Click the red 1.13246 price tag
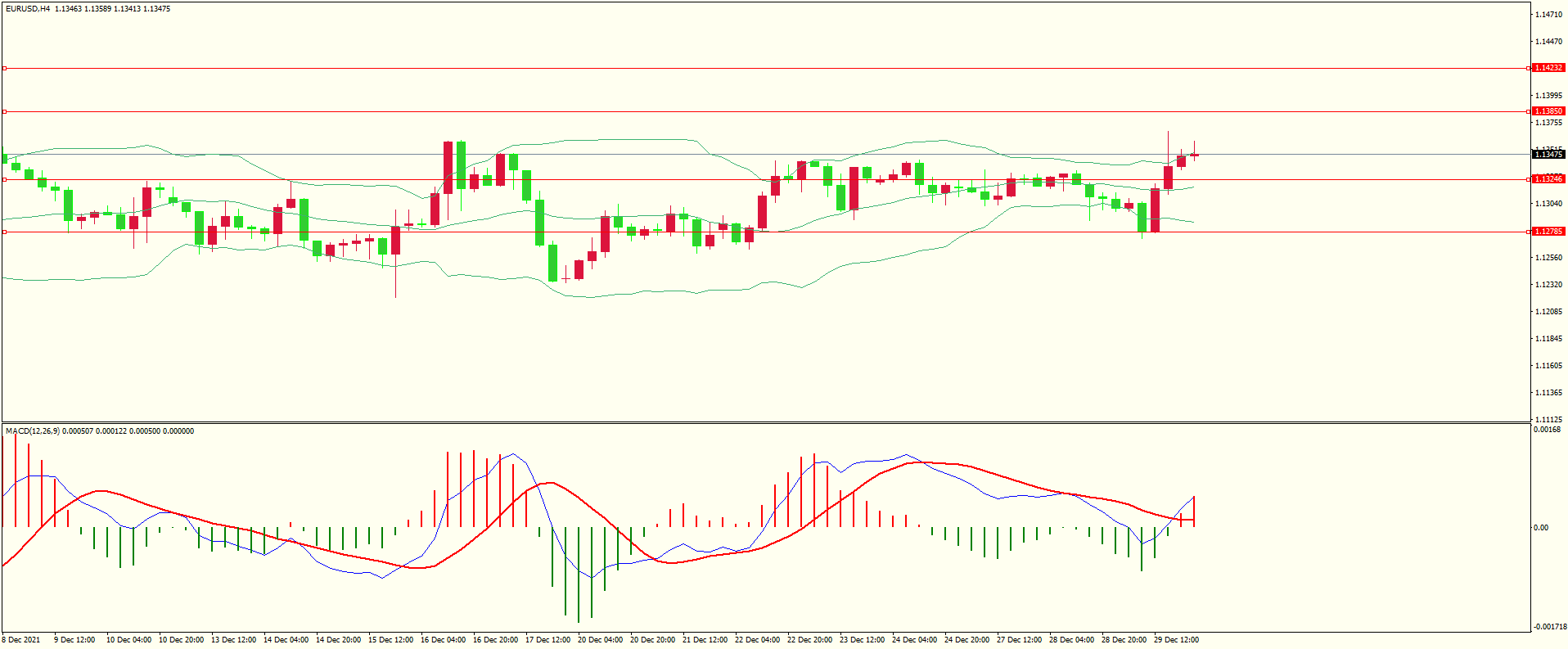The image size is (1568, 649). point(1548,179)
